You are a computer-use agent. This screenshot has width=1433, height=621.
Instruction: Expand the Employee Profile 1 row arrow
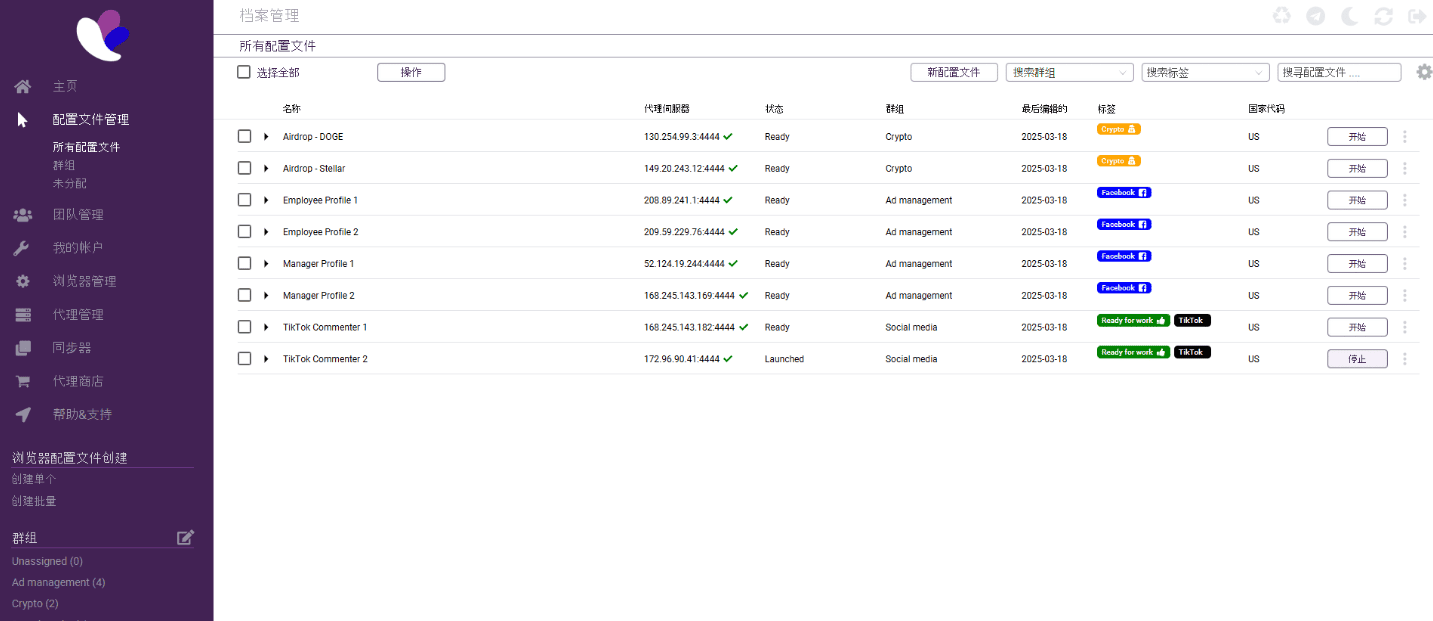point(266,200)
